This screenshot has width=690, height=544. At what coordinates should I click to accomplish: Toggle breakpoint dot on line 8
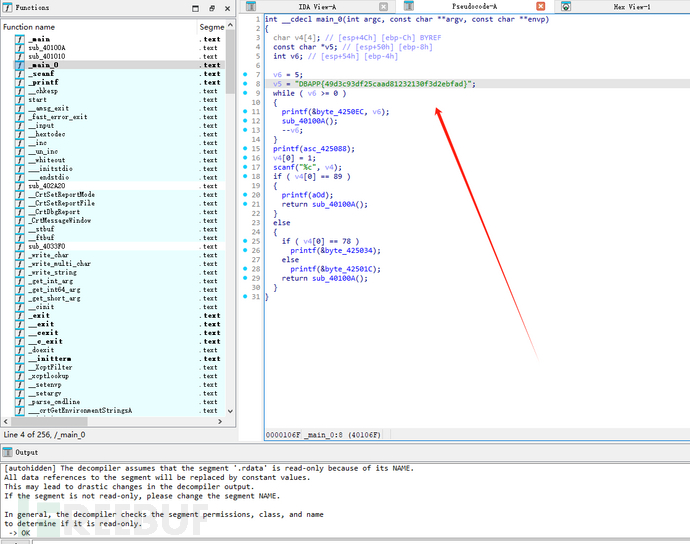tap(246, 84)
